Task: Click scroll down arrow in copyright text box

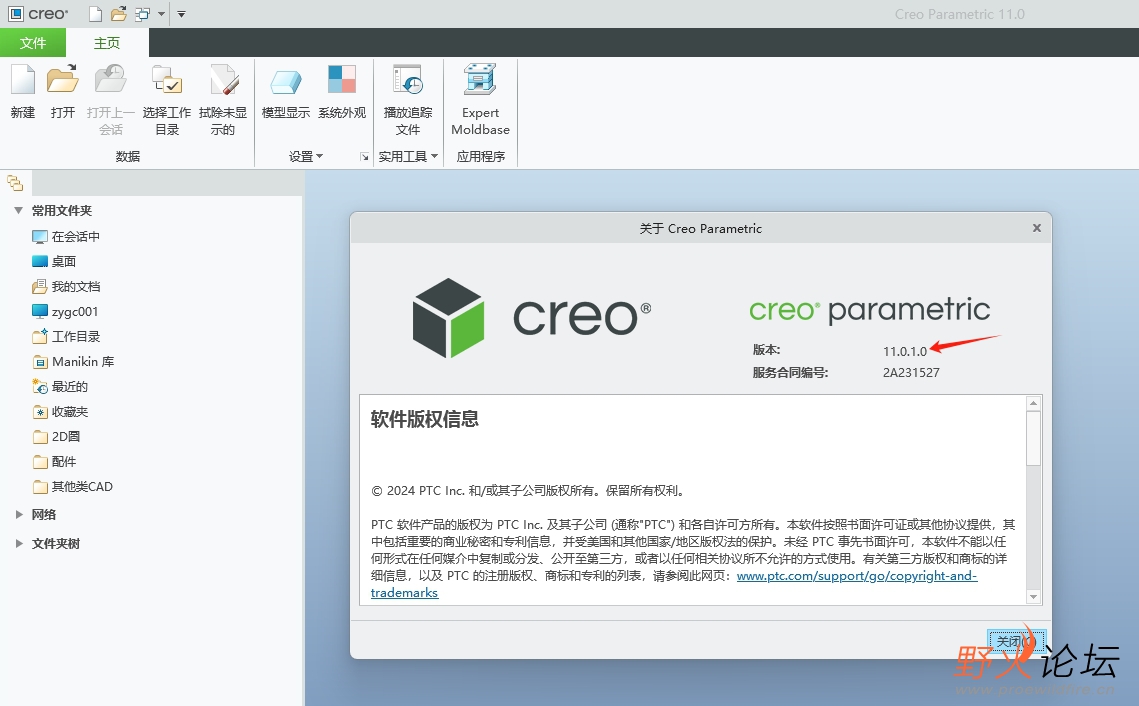Action: (x=1033, y=596)
